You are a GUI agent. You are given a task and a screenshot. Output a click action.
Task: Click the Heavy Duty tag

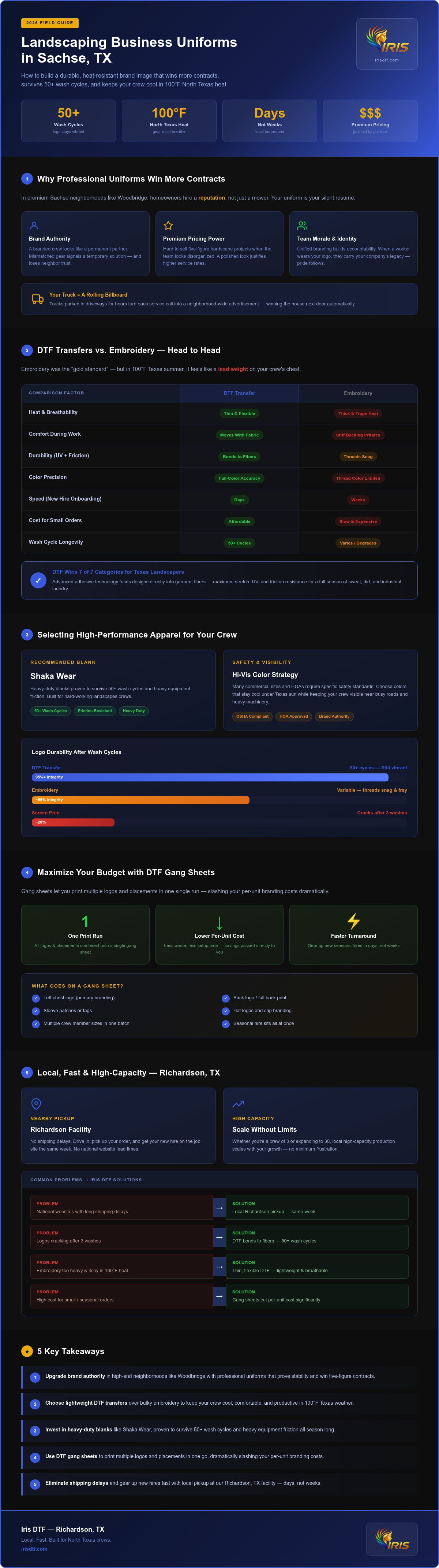[x=134, y=711]
